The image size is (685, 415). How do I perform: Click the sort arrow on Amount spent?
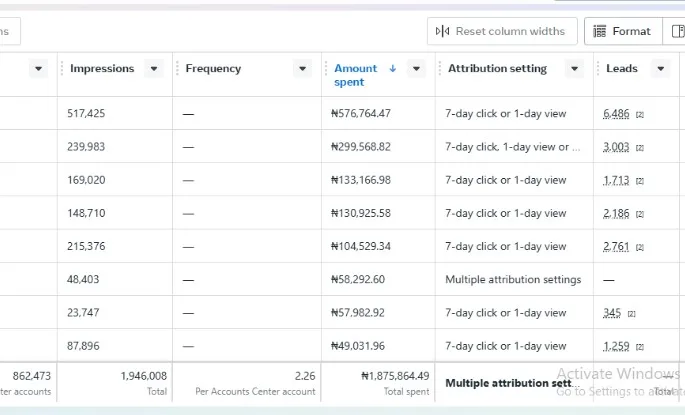392,69
